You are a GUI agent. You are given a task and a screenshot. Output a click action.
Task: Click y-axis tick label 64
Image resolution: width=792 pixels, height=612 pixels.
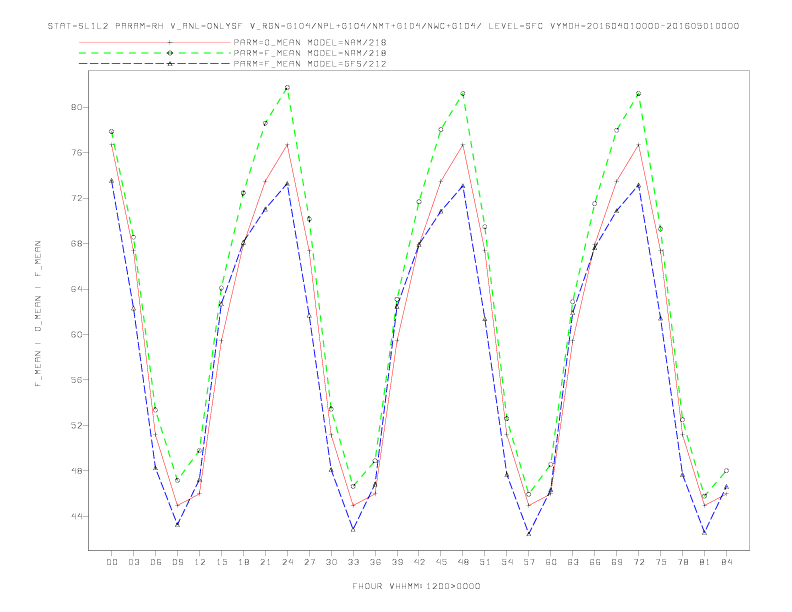pos(76,289)
